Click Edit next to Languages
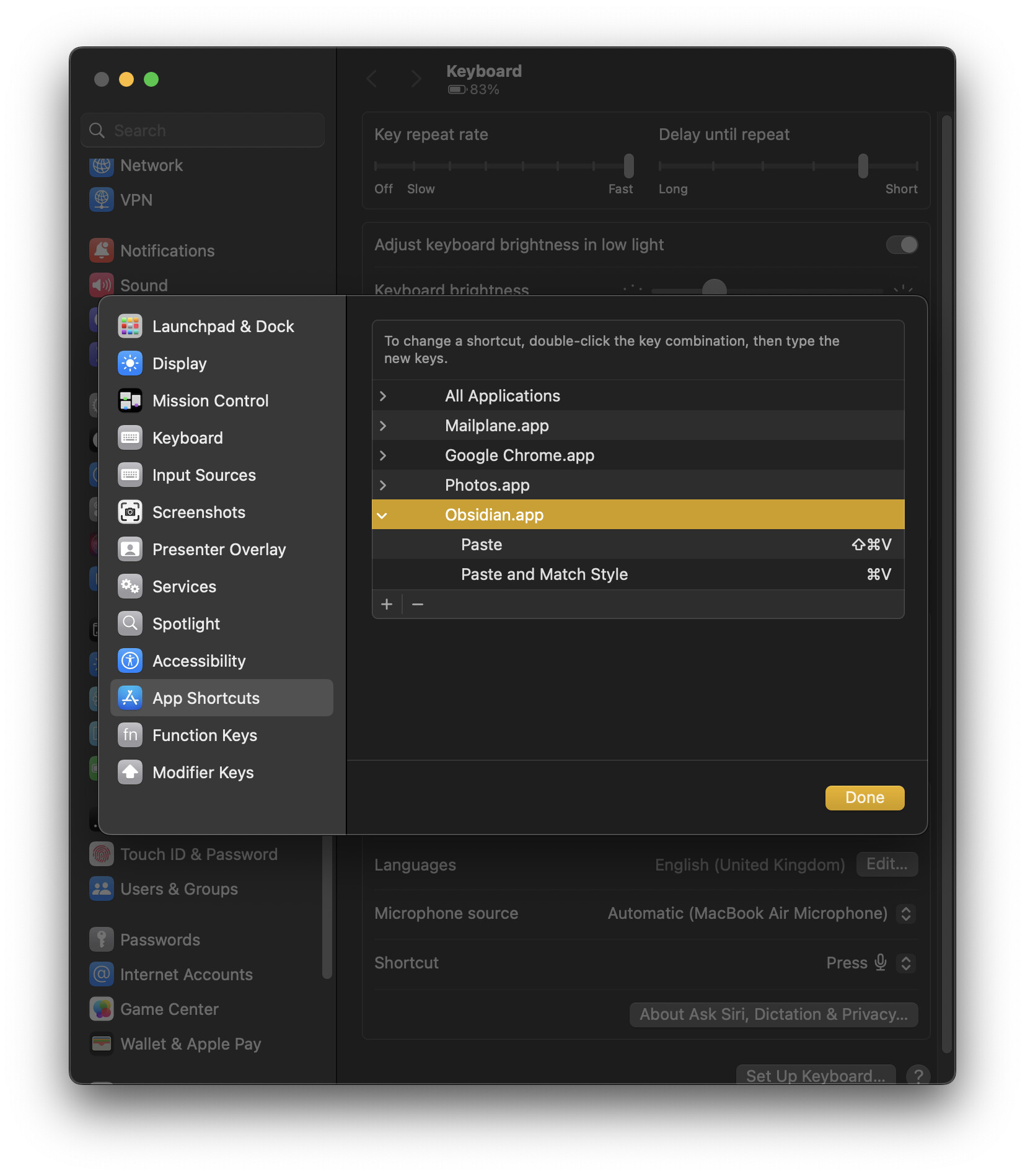Viewport: 1025px width, 1176px height. 887,864
